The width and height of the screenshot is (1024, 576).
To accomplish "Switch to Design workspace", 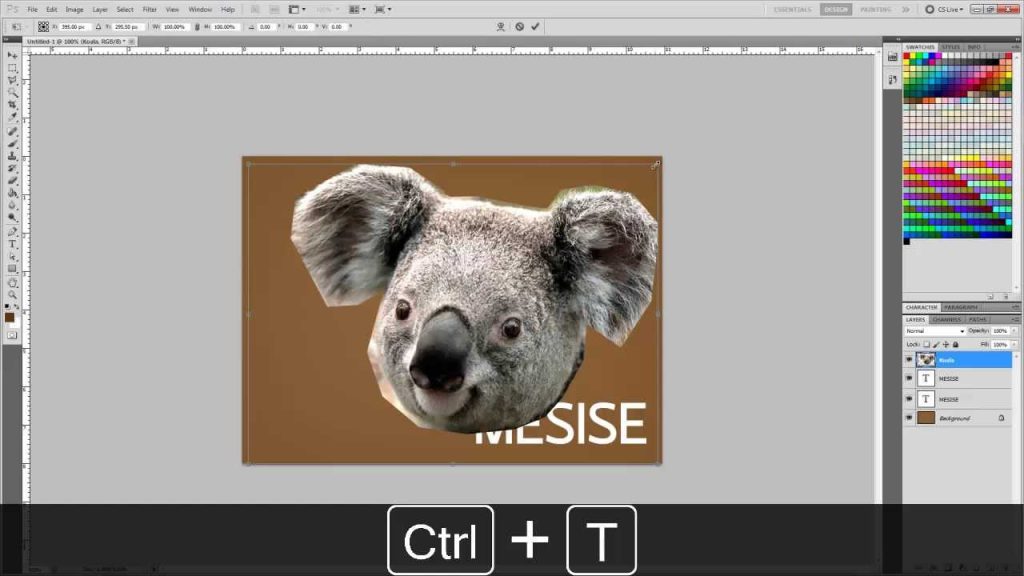I will point(835,9).
